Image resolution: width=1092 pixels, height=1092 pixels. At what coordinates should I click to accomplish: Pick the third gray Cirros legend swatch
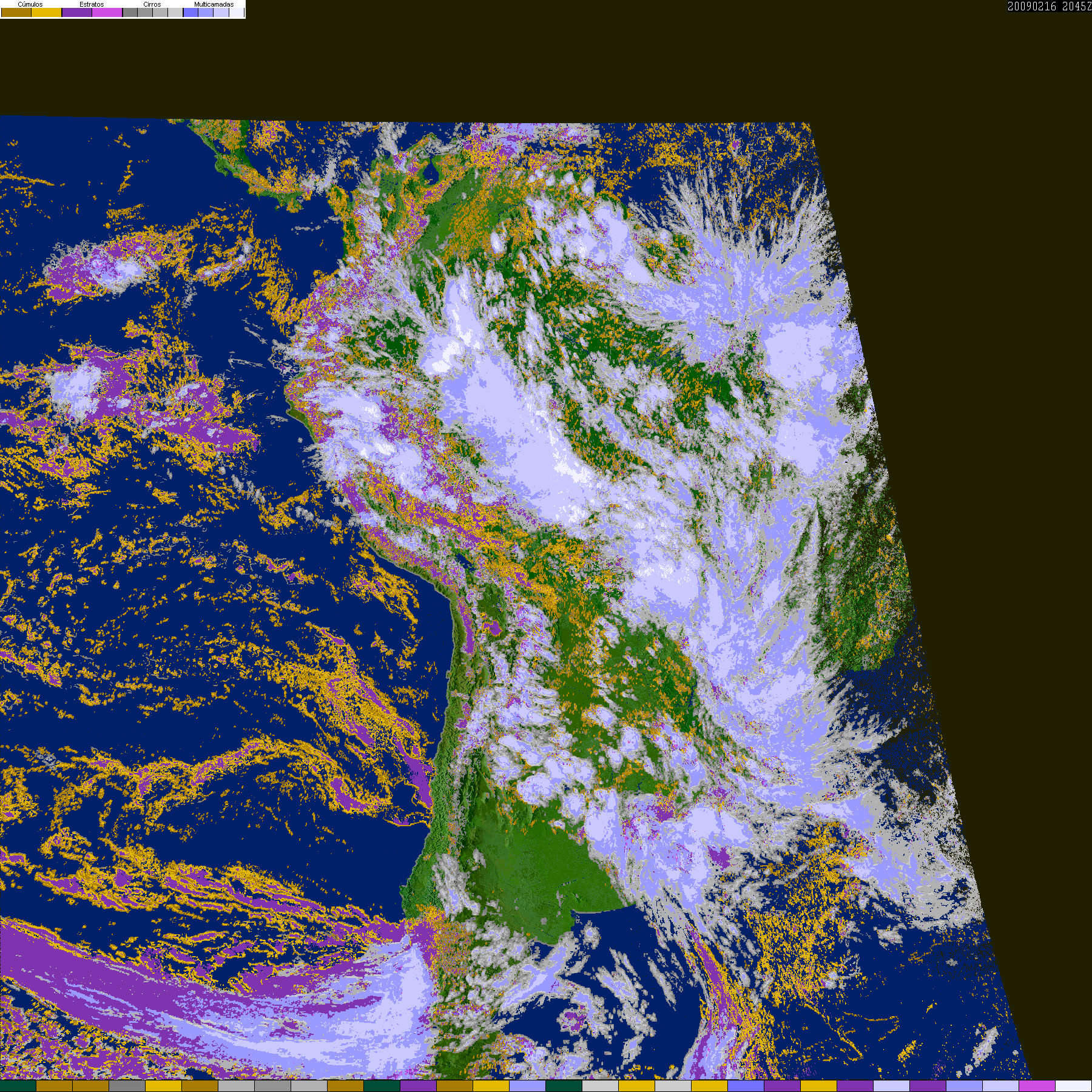[x=160, y=12]
